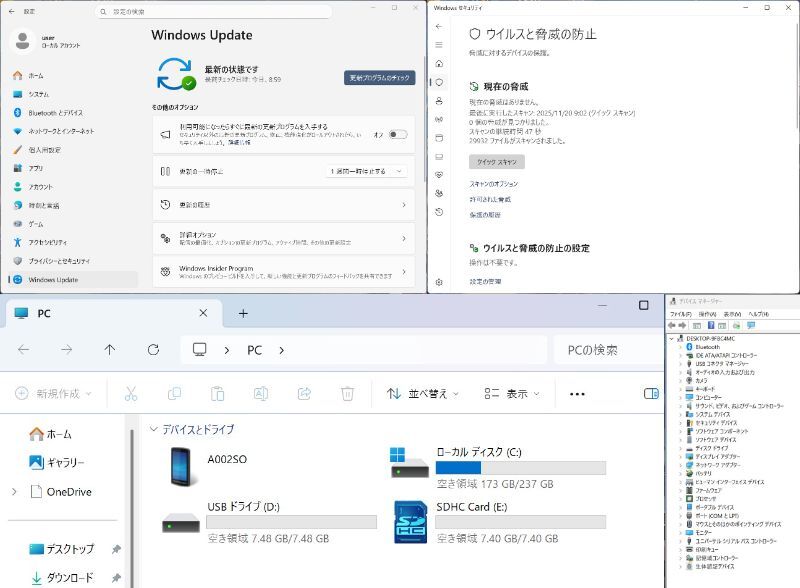Toggle the details pane icon in File Explorer
The image size is (800, 588).
tap(651, 394)
